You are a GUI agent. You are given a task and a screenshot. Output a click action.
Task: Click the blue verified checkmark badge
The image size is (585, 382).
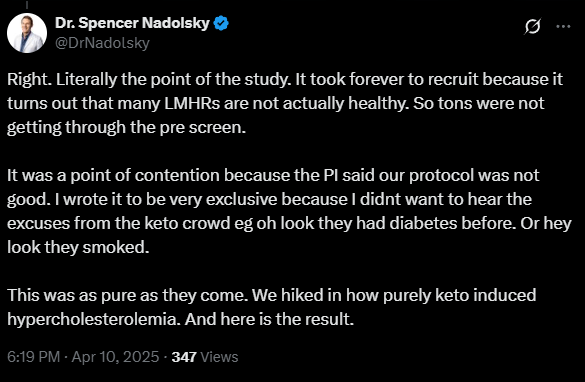tap(221, 24)
